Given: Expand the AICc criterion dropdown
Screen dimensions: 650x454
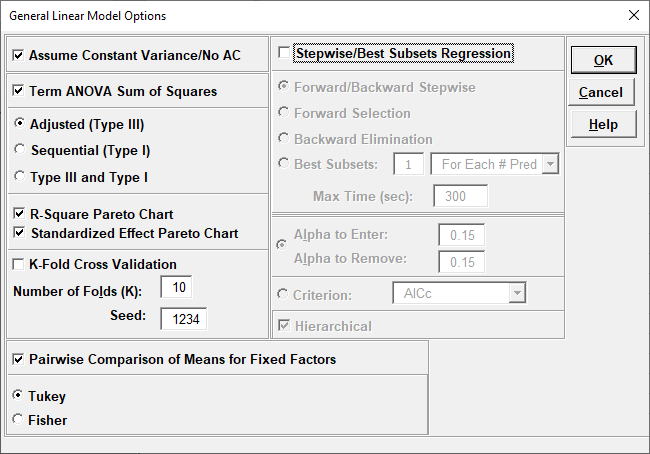Looking at the screenshot, I should pyautogui.click(x=517, y=293).
